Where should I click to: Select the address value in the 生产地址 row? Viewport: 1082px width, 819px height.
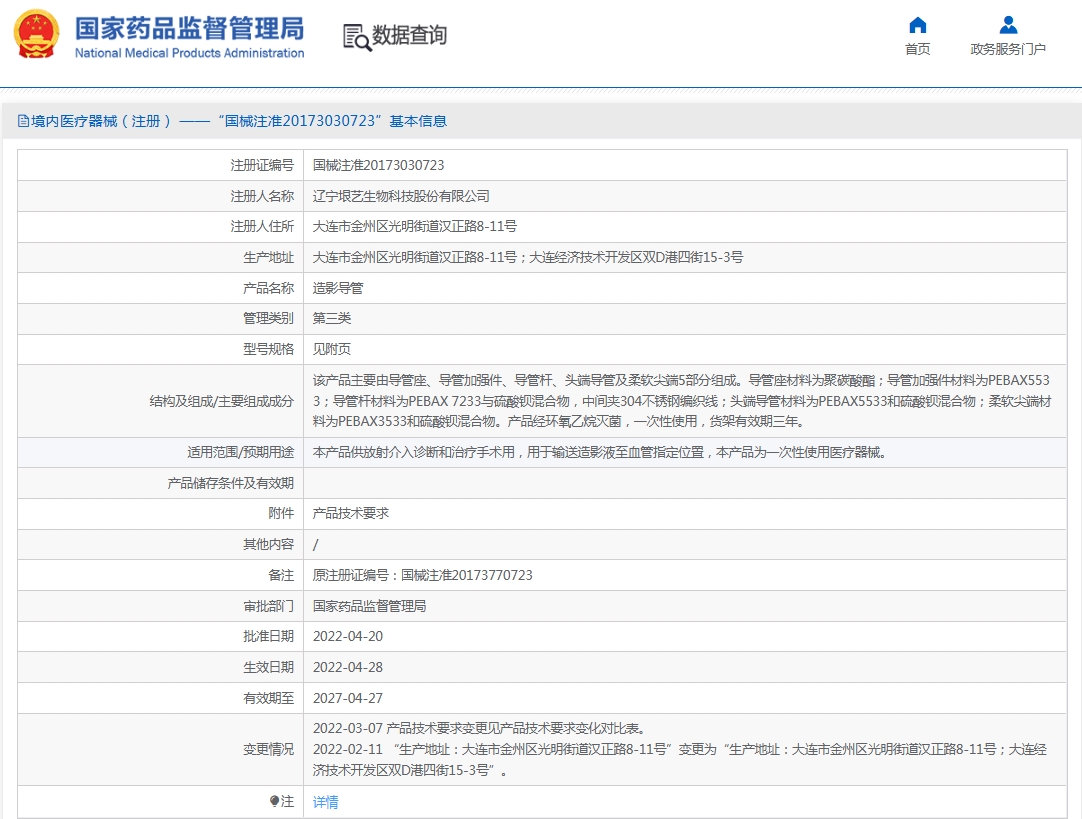528,257
